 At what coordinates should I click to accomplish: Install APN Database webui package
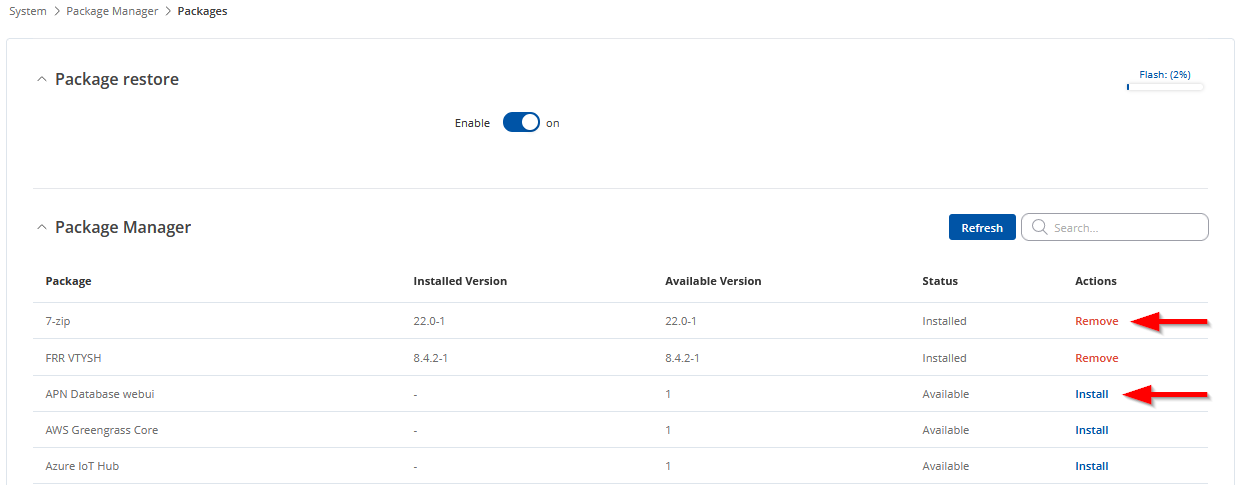1091,393
